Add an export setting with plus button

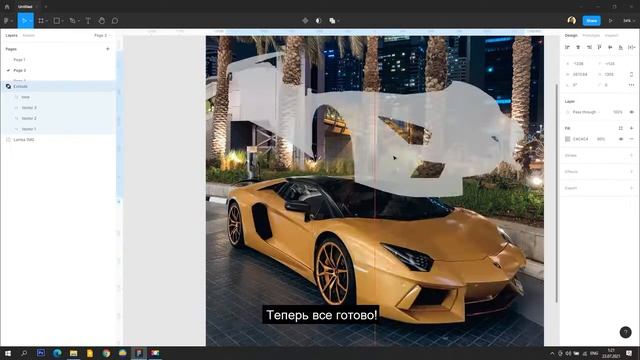(631, 188)
